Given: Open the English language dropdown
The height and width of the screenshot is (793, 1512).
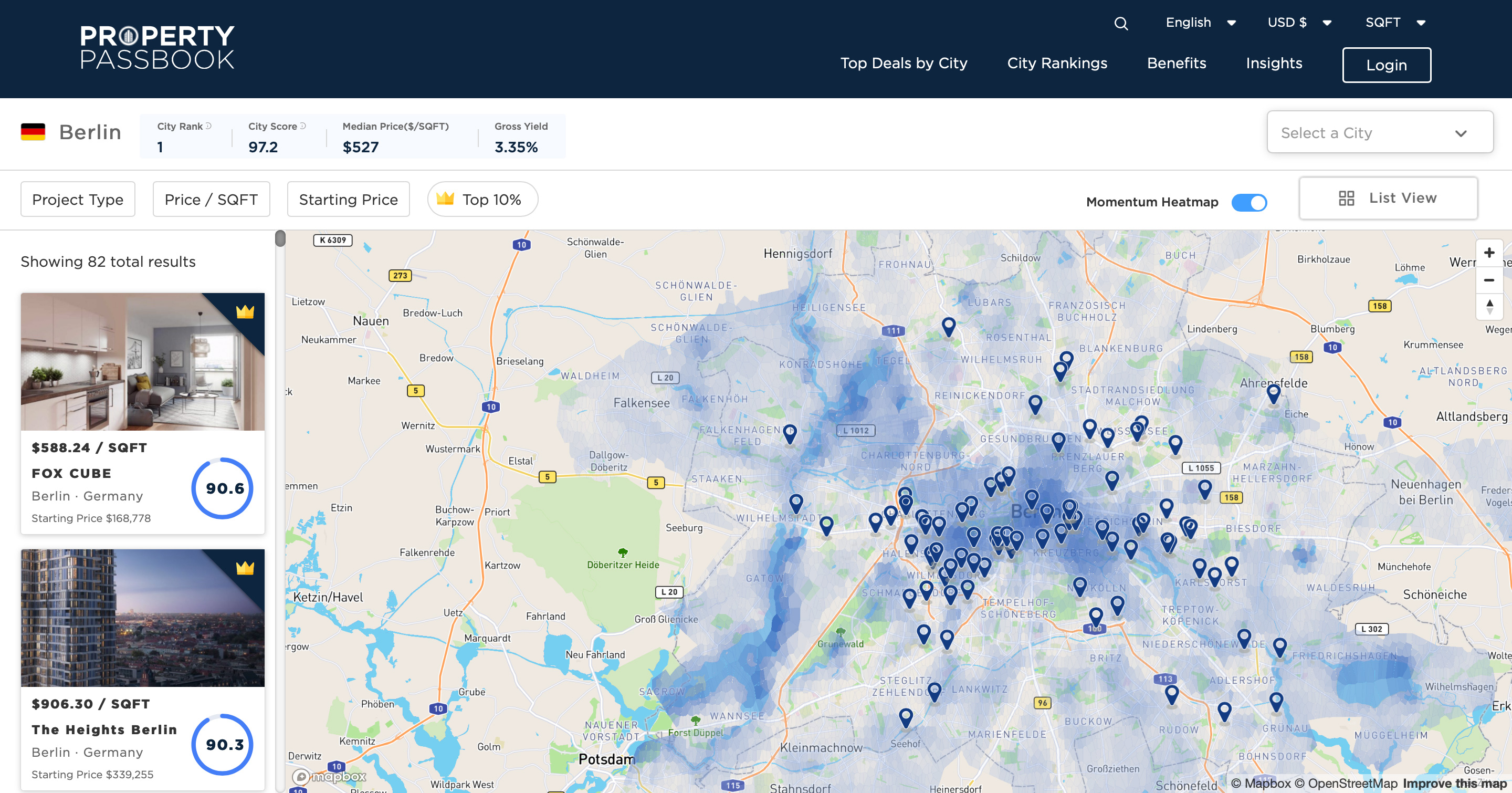Looking at the screenshot, I should coord(1200,23).
